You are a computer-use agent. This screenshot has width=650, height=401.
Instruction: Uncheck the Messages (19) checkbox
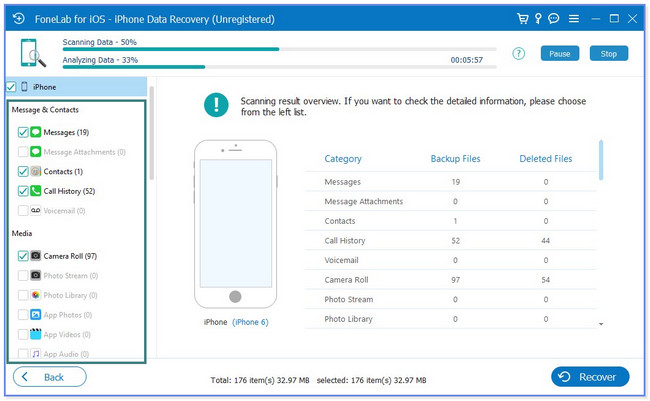click(x=23, y=132)
